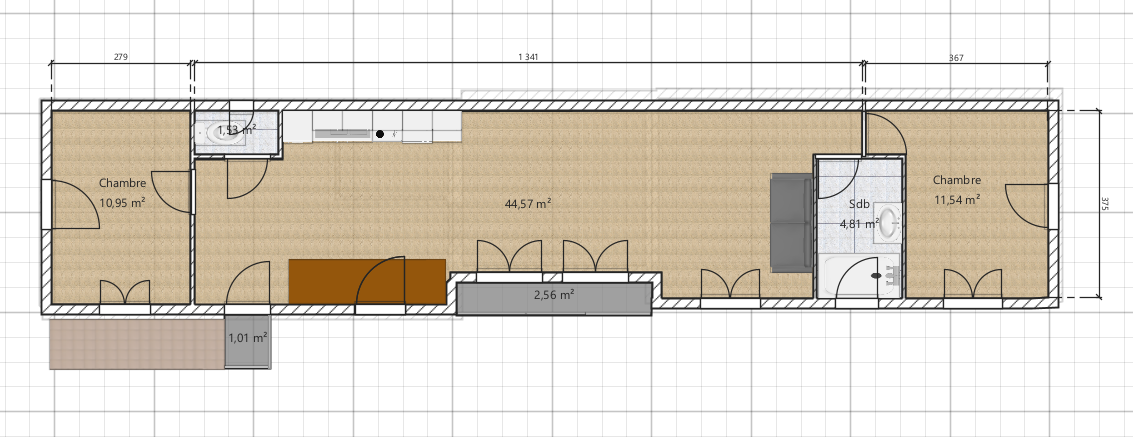Select the Sdb 4,81 m² bathroom label
The height and width of the screenshot is (437, 1133).
point(858,214)
